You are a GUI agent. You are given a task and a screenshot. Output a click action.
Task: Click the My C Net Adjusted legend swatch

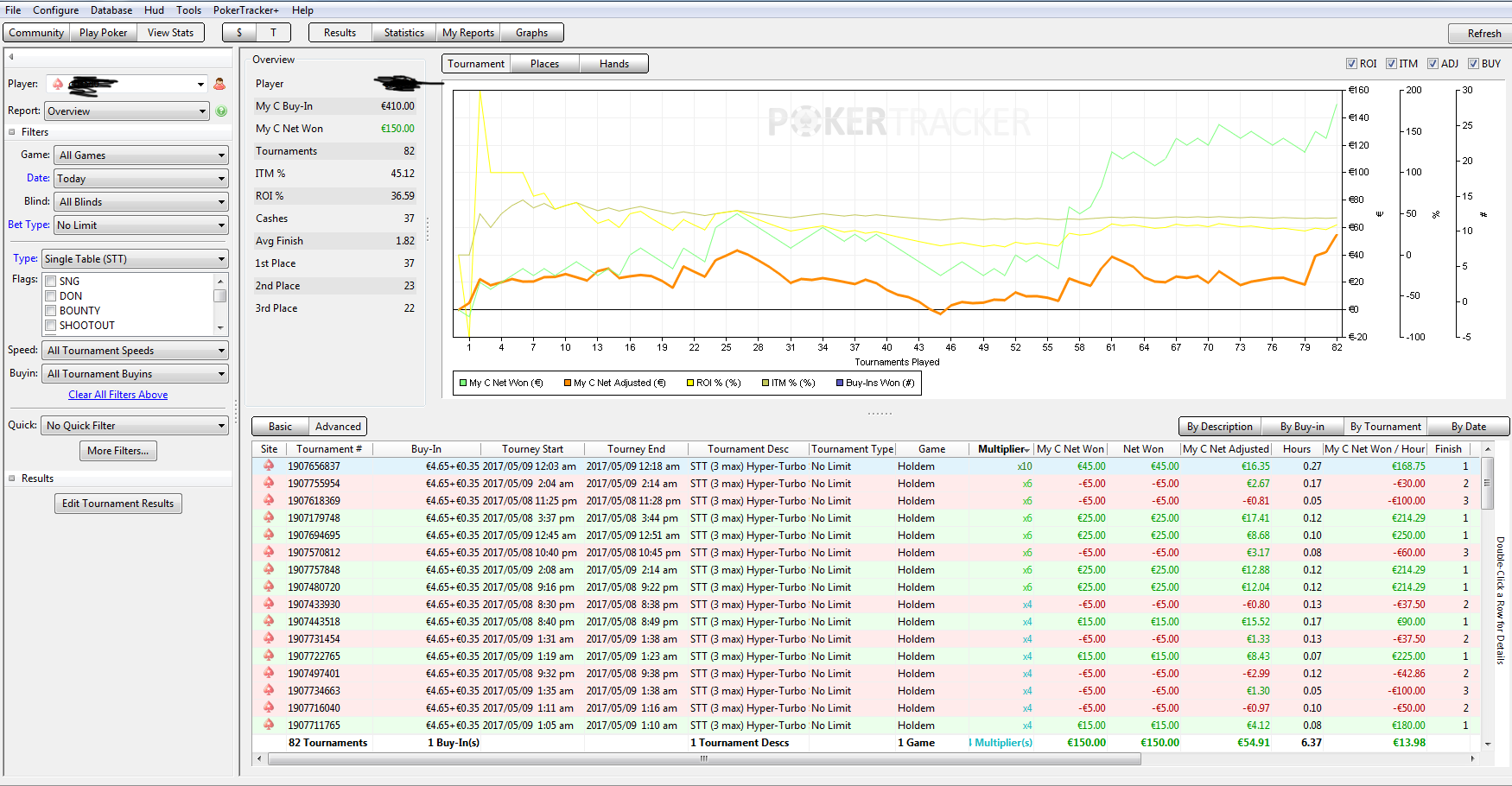coord(568,383)
